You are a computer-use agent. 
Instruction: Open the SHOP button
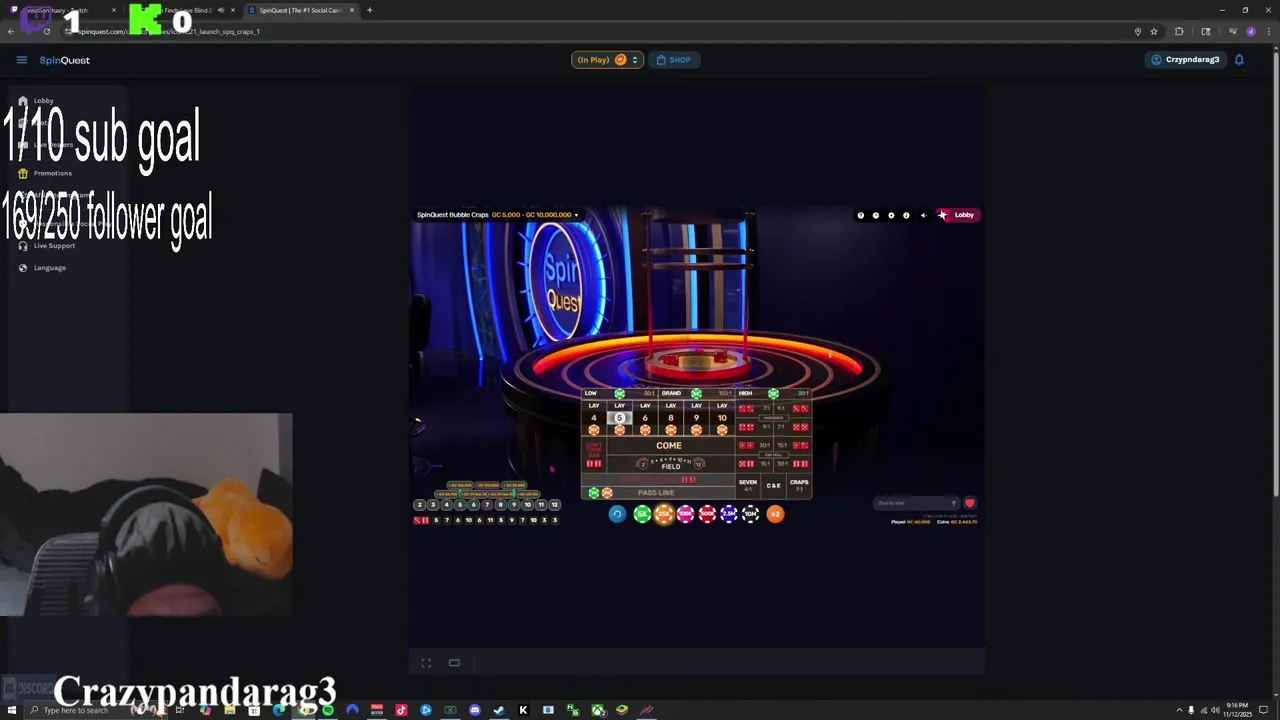point(673,60)
